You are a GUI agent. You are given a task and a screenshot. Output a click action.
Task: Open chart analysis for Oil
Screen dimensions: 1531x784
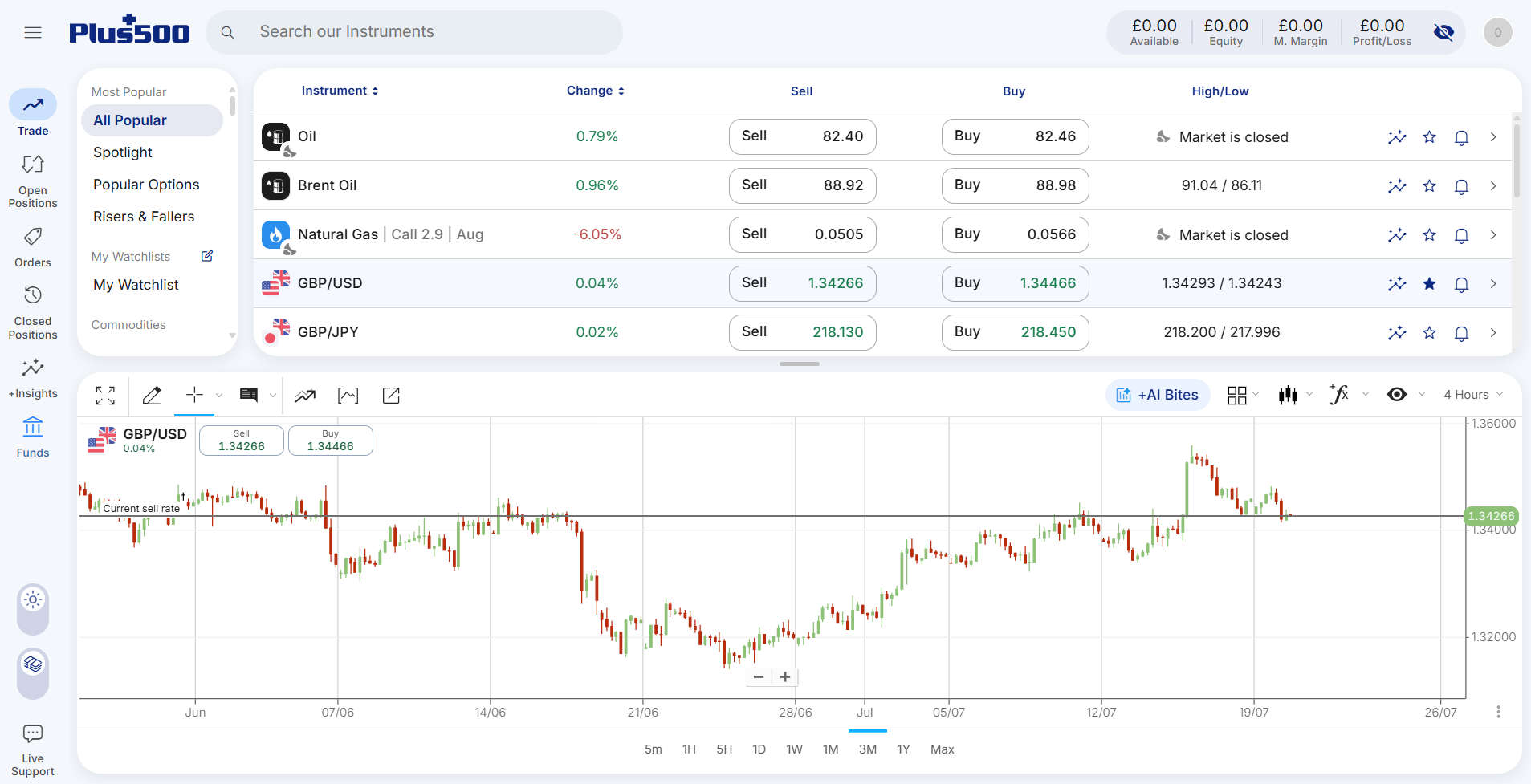pyautogui.click(x=1397, y=137)
